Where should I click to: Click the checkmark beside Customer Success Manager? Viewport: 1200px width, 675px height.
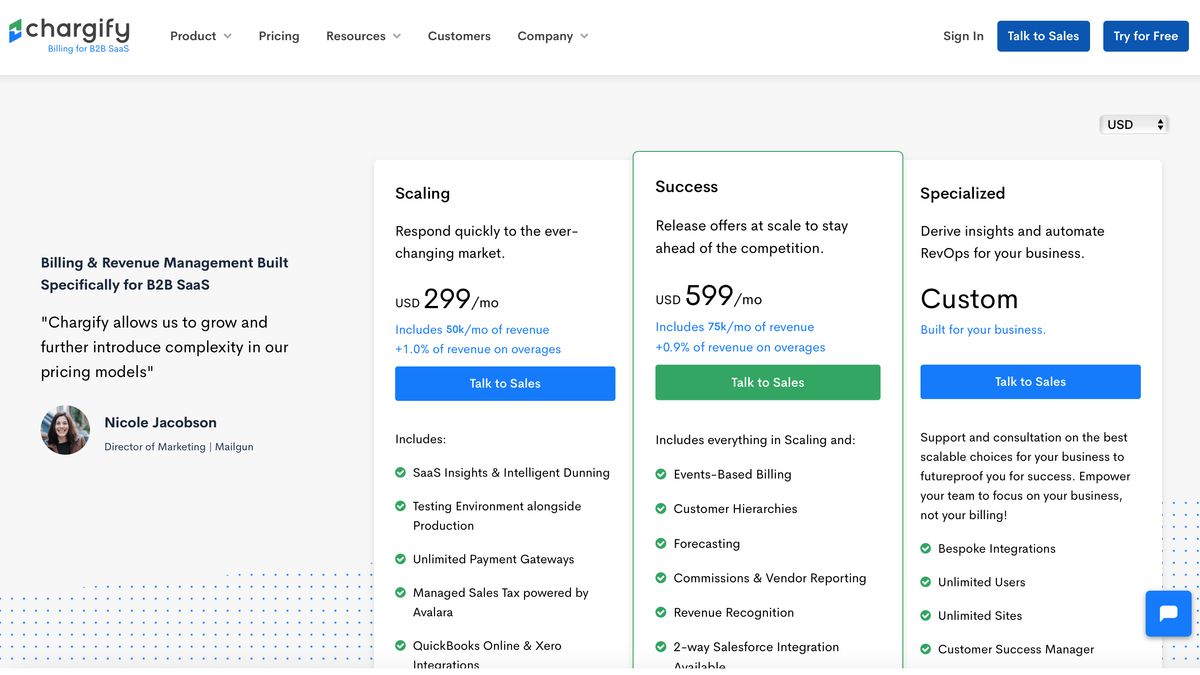(924, 649)
